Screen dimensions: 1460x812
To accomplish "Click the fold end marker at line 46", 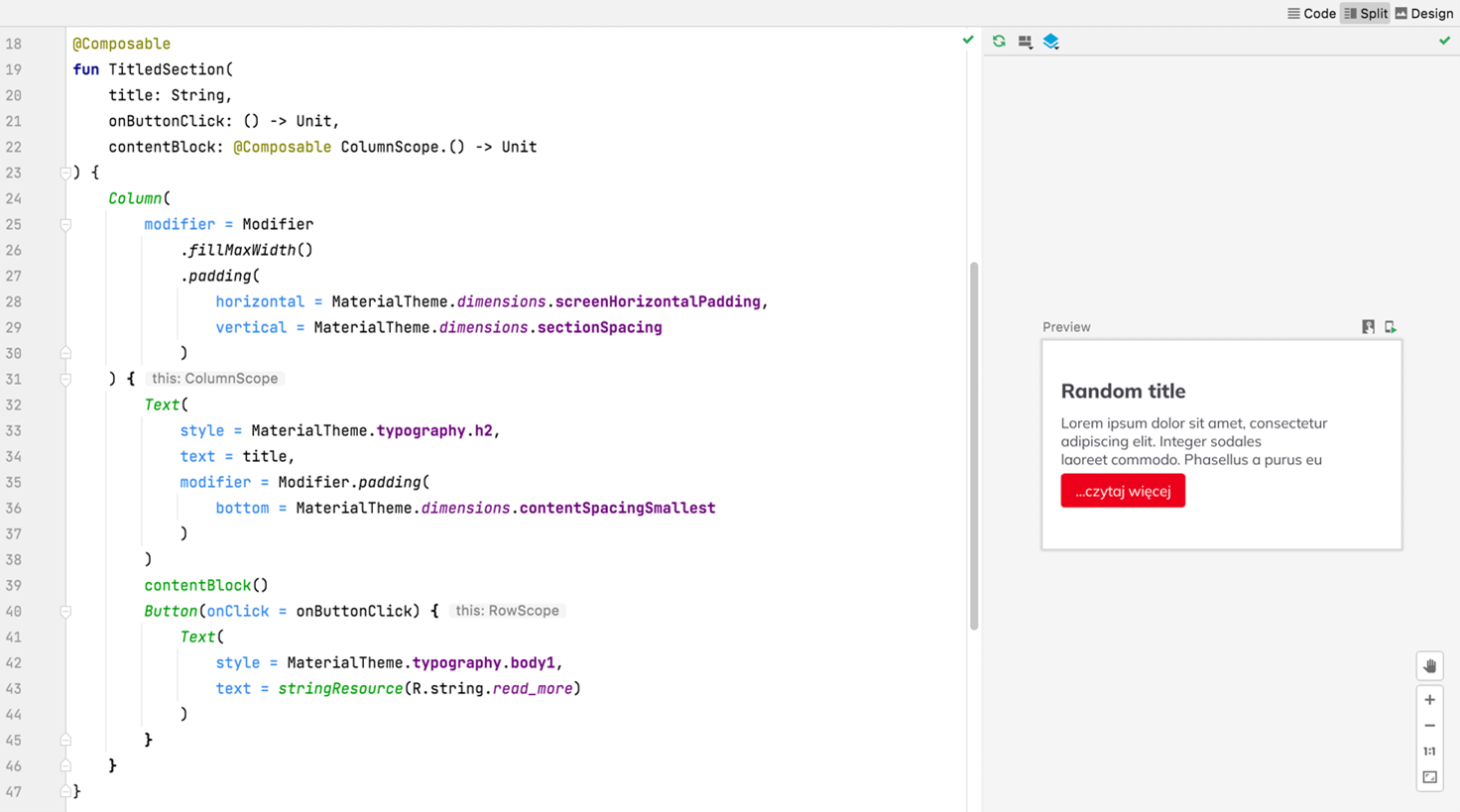I will pyautogui.click(x=65, y=765).
